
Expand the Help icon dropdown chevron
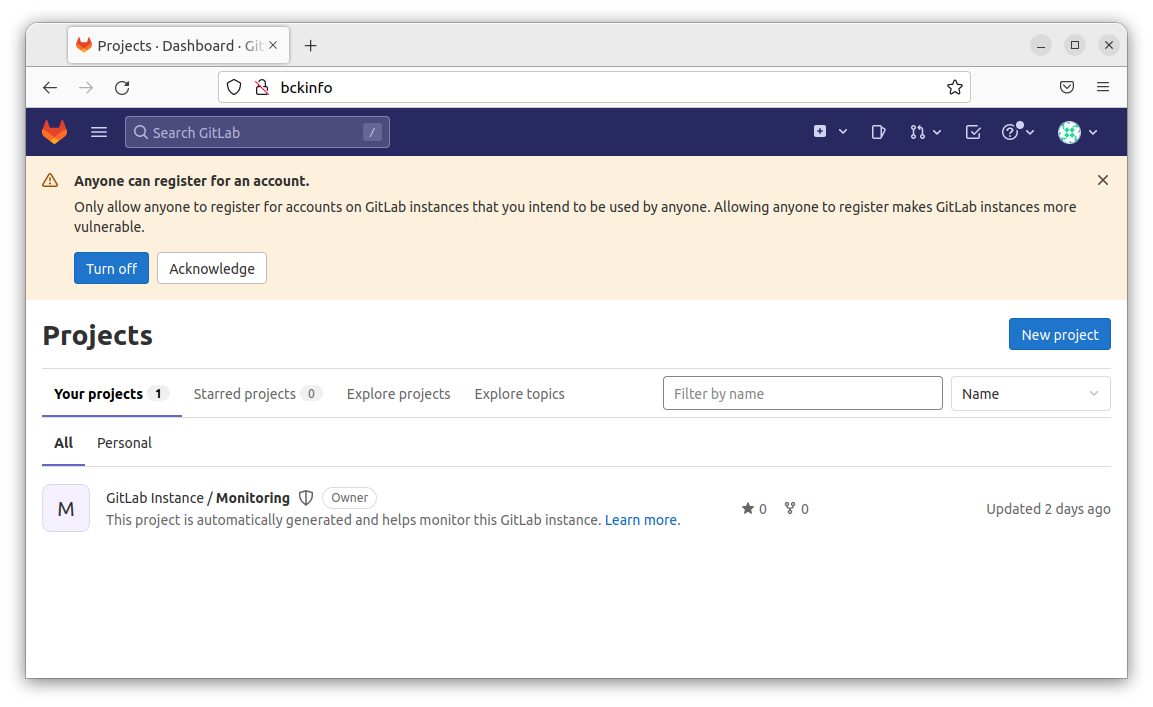click(1029, 131)
